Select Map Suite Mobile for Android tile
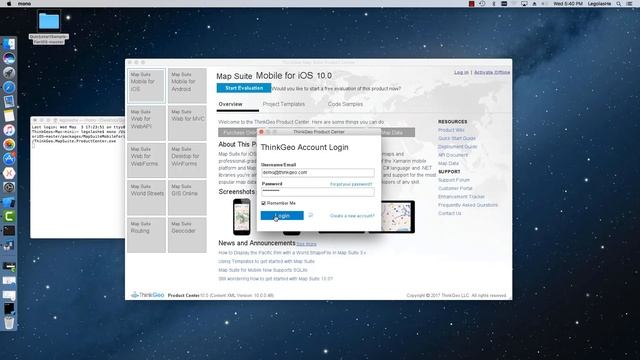This screenshot has width=640, height=360. coord(187,86)
